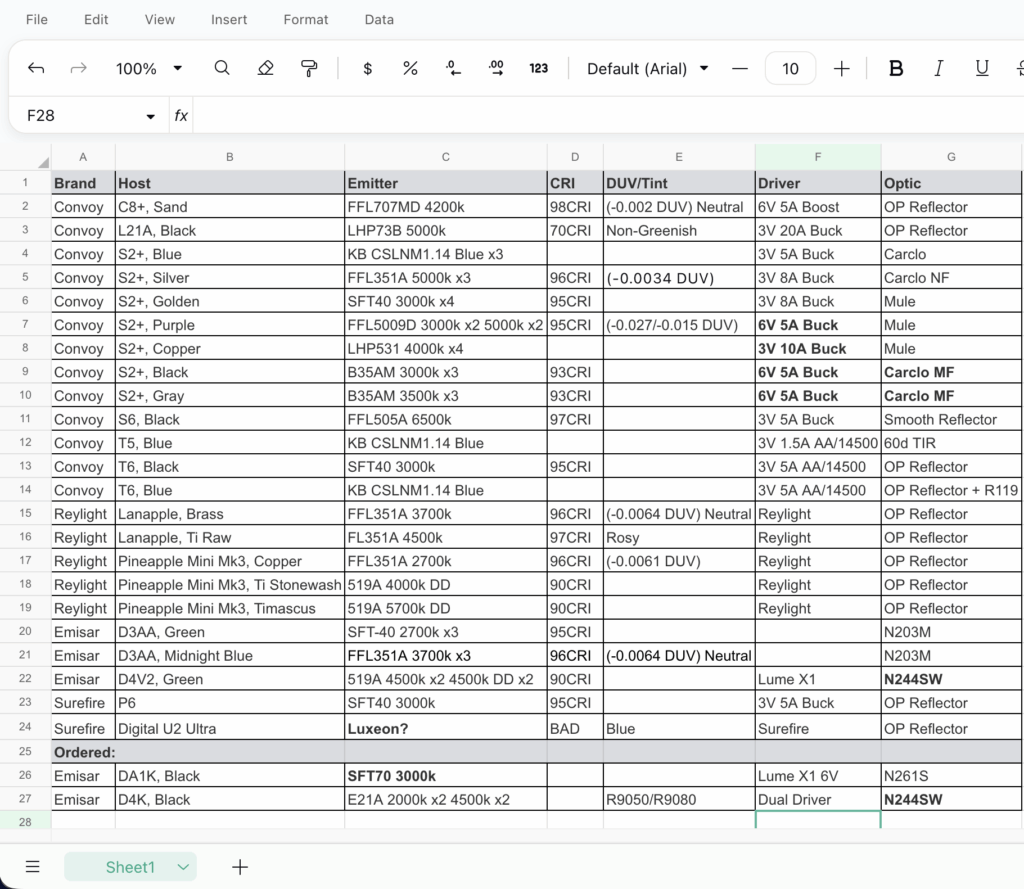The height and width of the screenshot is (889, 1024).
Task: Add a new sheet with plus icon
Action: [240, 867]
